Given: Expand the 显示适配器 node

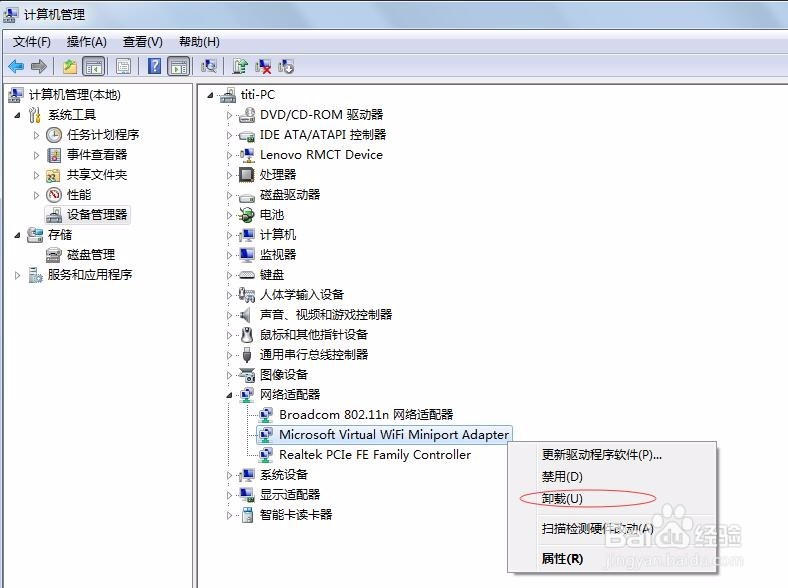Looking at the screenshot, I should 229,495.
